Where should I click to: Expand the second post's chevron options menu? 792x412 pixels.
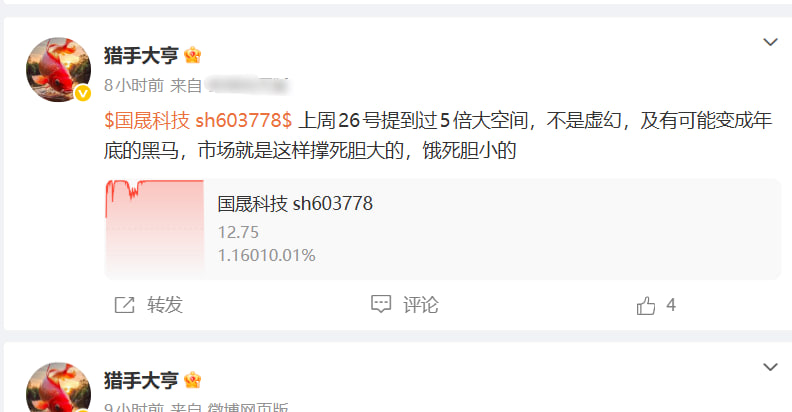point(770,367)
